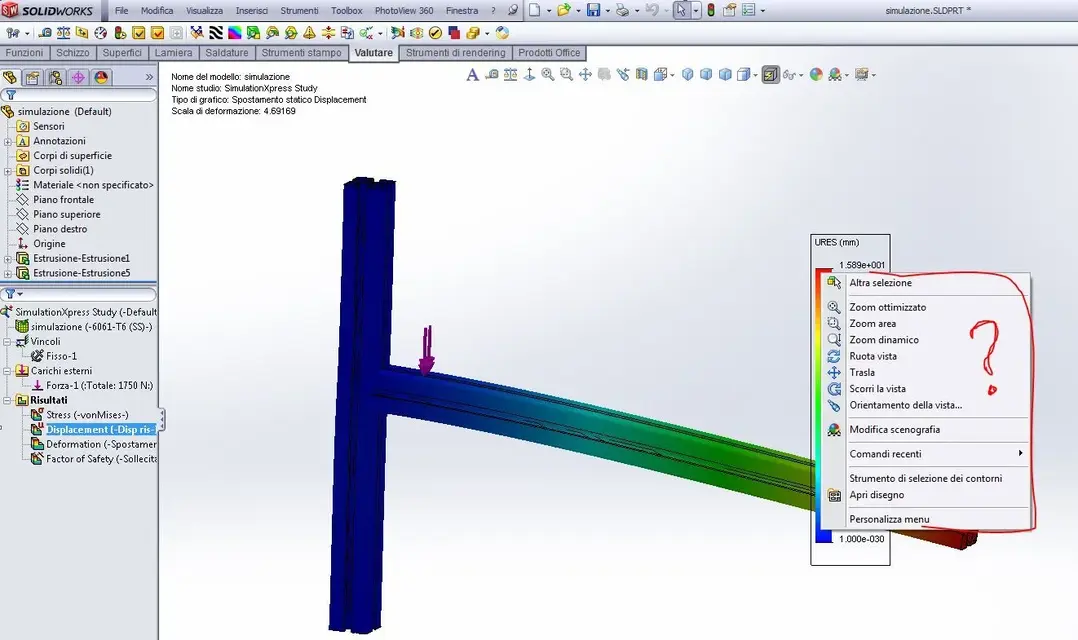Click the Section View icon in heads-up toolbar

pyautogui.click(x=641, y=74)
